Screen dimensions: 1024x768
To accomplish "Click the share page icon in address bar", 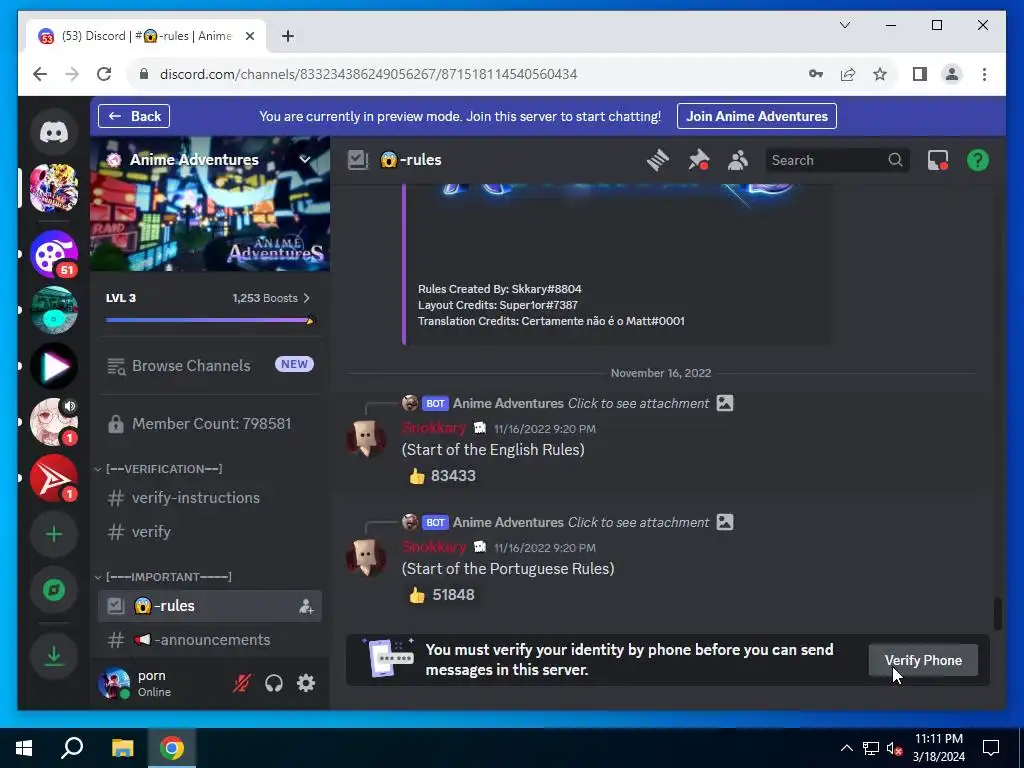I will pos(848,74).
